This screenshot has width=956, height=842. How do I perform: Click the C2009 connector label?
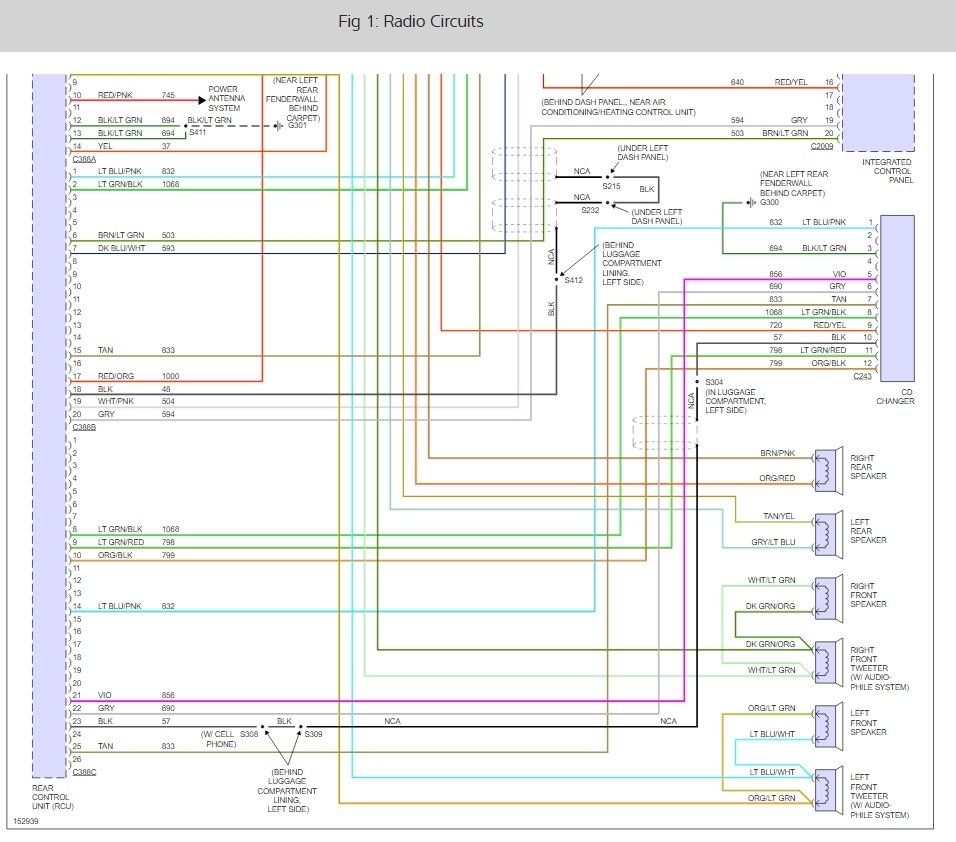click(822, 146)
